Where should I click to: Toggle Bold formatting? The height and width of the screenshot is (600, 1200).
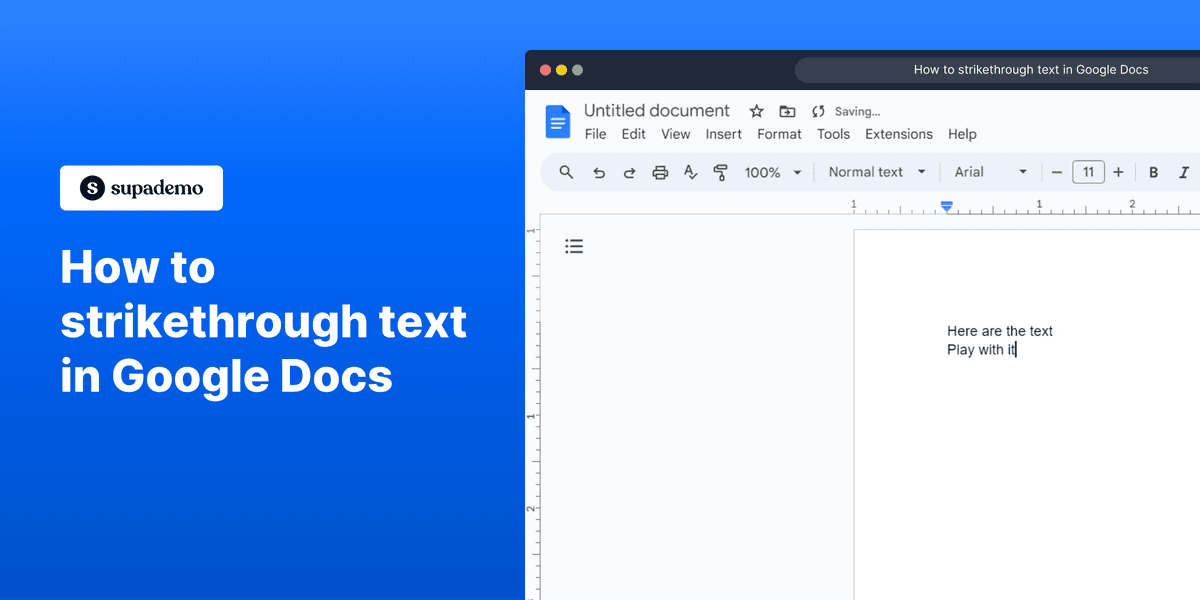tap(1153, 172)
